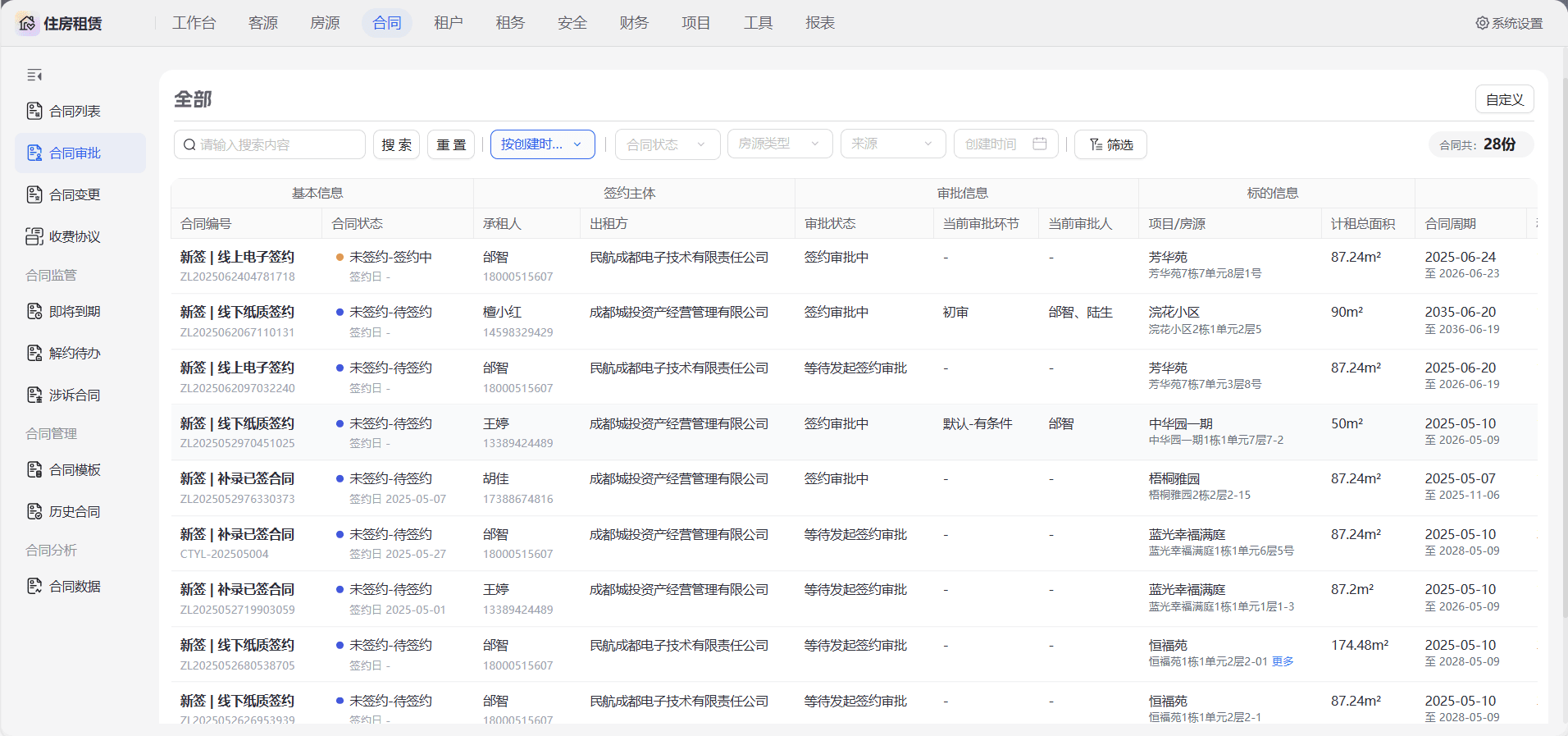Click contract number CTYL-202505004

tap(224, 554)
